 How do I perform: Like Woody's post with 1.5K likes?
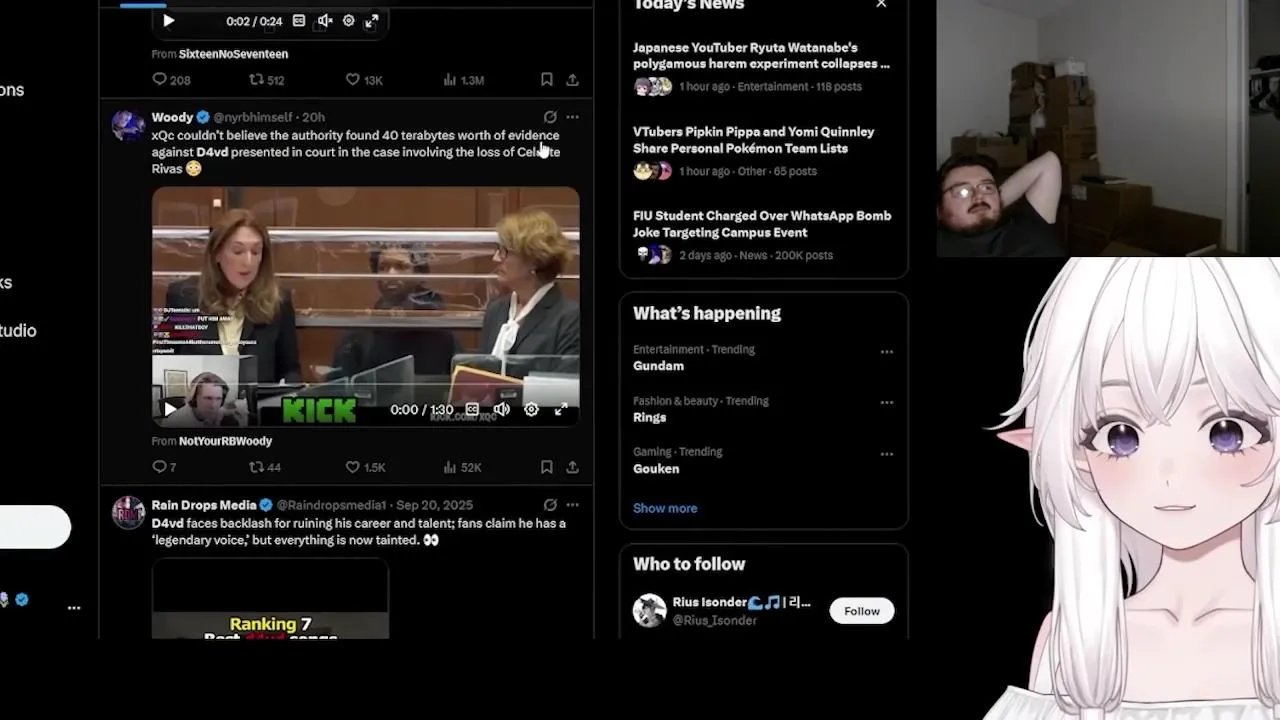(x=365, y=467)
